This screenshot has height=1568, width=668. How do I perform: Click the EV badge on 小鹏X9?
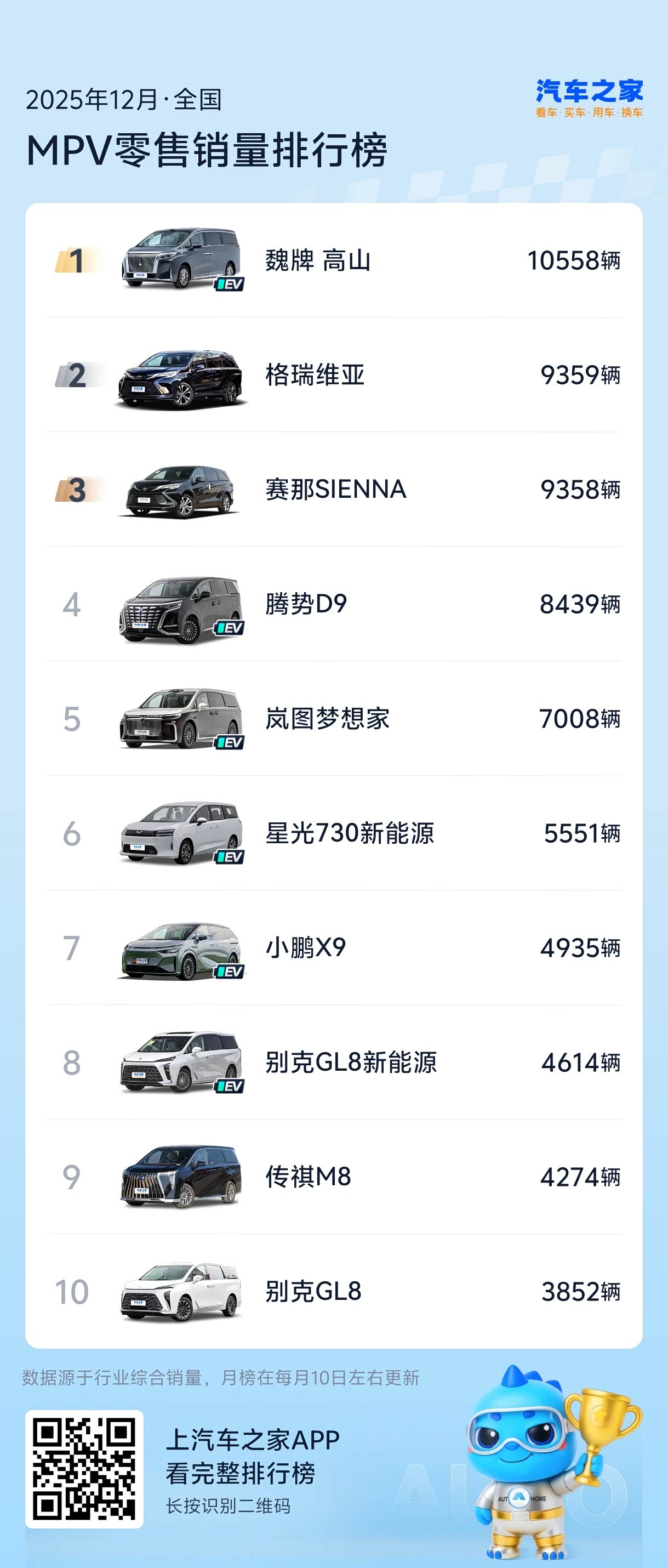pos(230,972)
